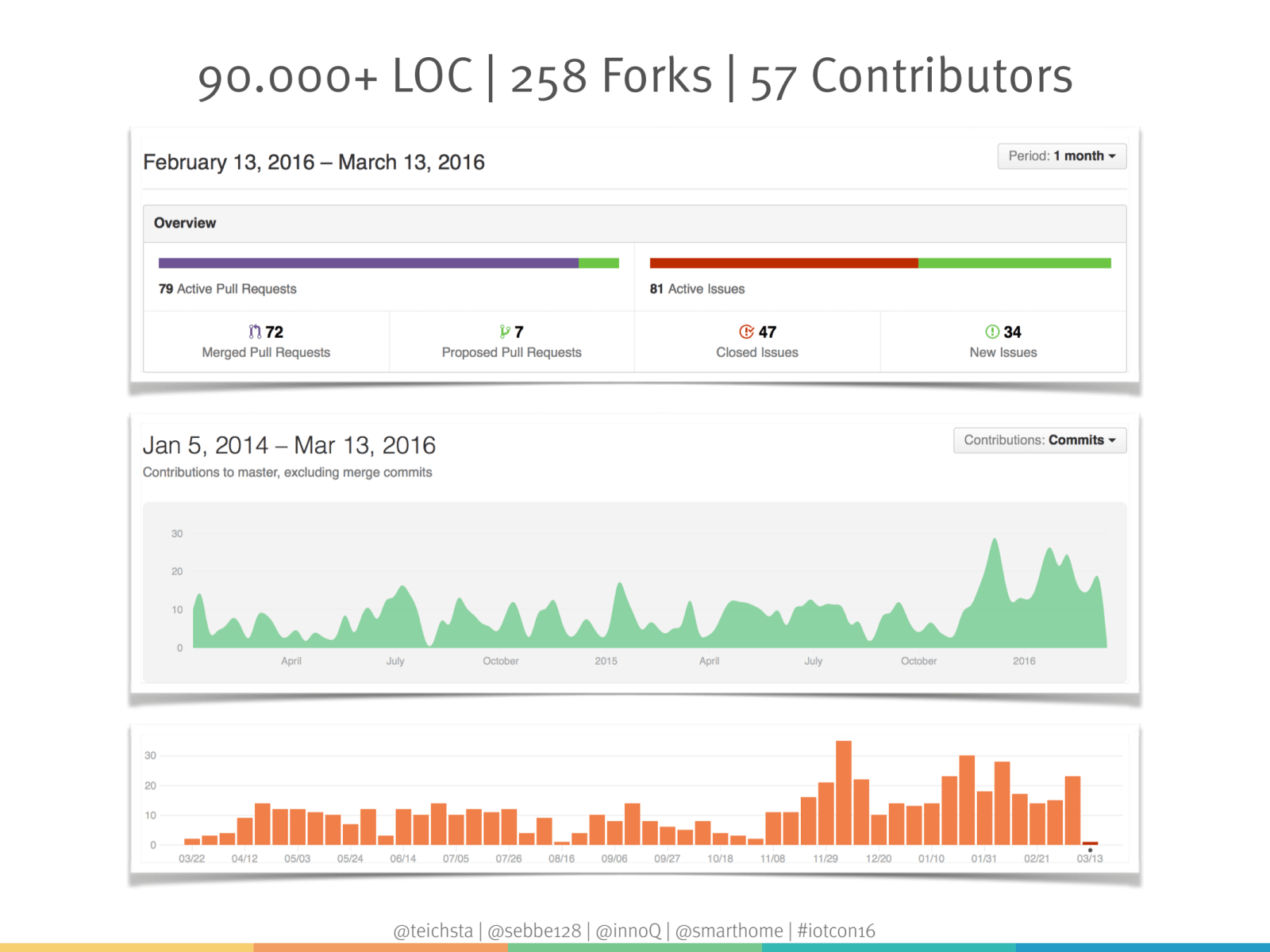This screenshot has height=952, width=1270.
Task: Click the Overview panel header
Action: click(635, 224)
